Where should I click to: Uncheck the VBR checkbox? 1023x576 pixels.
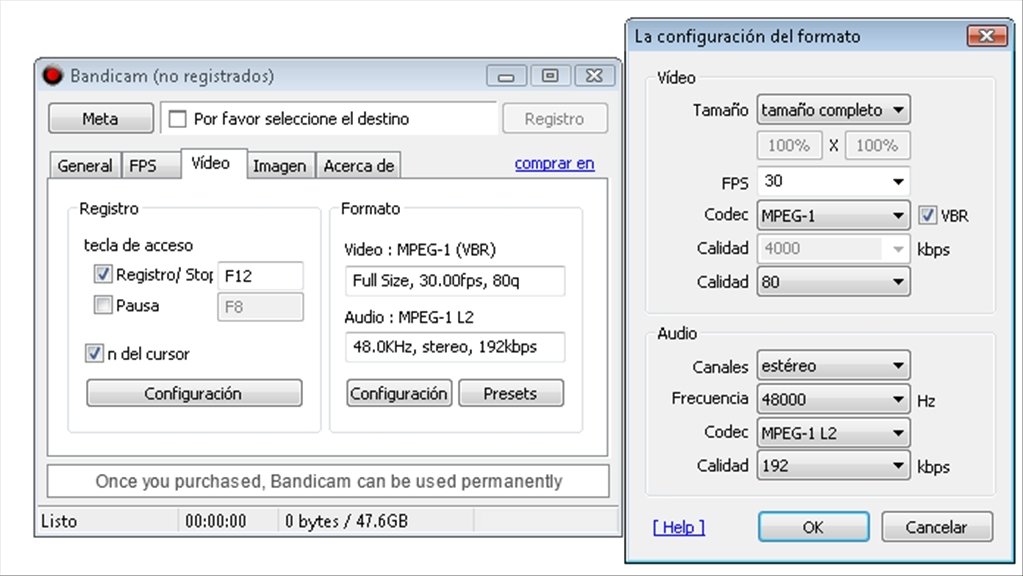coord(927,215)
